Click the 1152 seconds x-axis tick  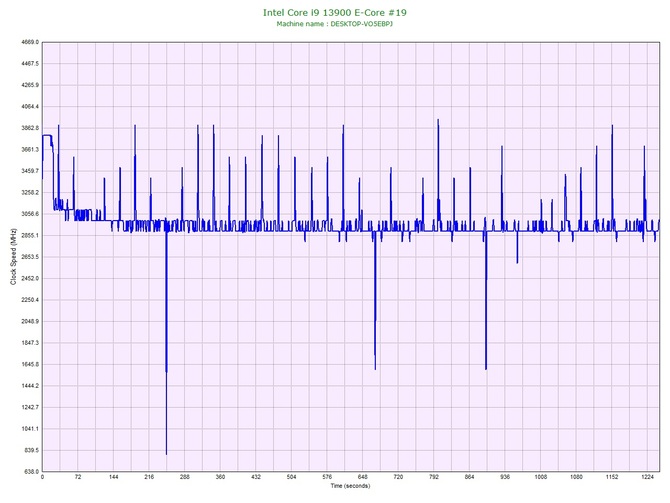coord(611,477)
